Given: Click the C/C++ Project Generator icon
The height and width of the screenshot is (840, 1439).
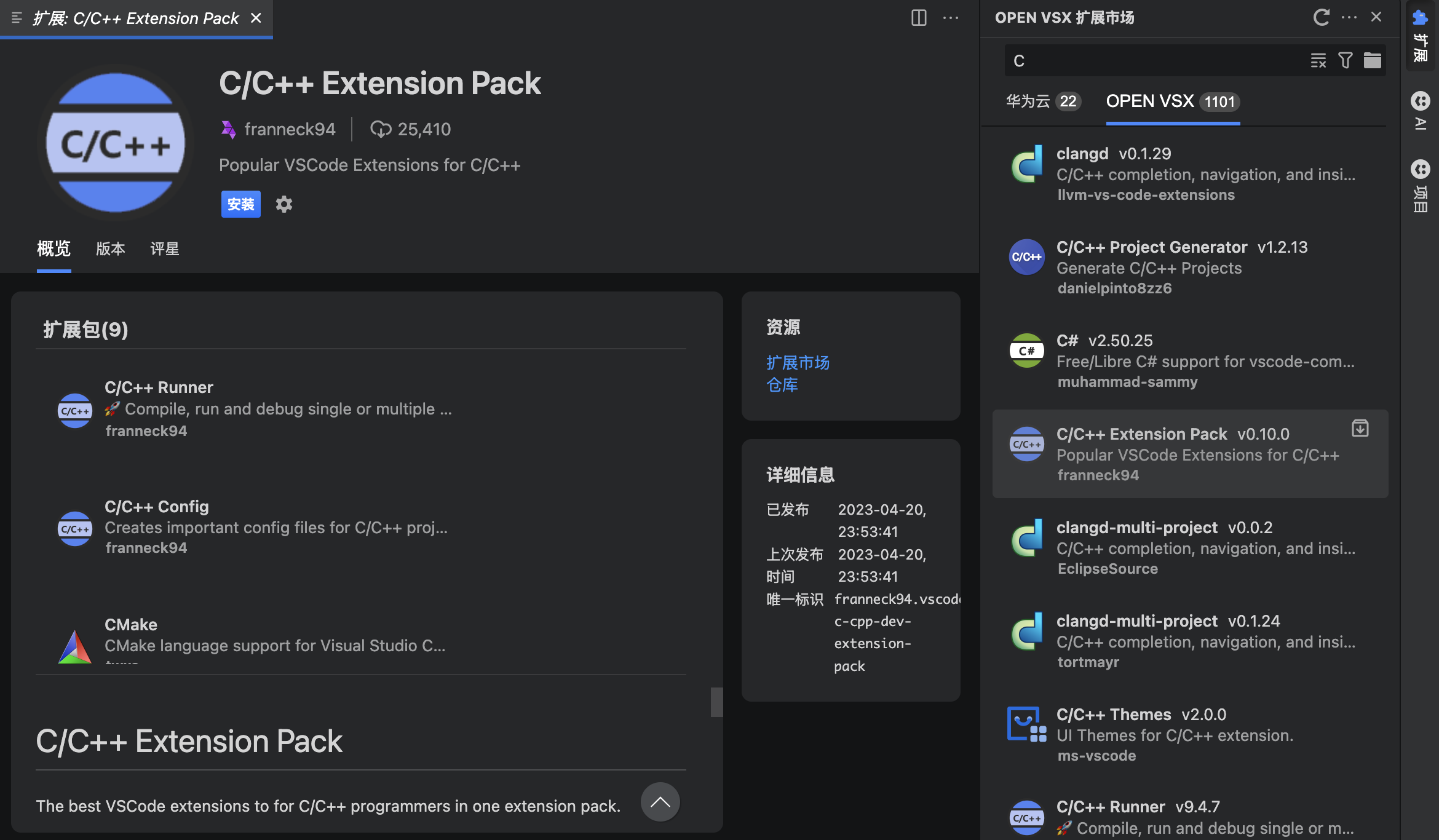Looking at the screenshot, I should tap(1027, 257).
